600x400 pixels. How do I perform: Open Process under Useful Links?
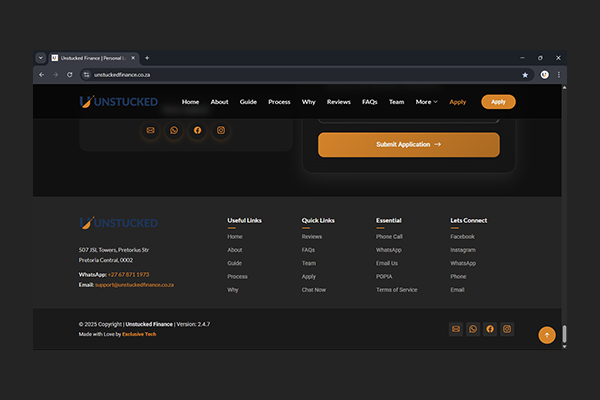[237, 276]
